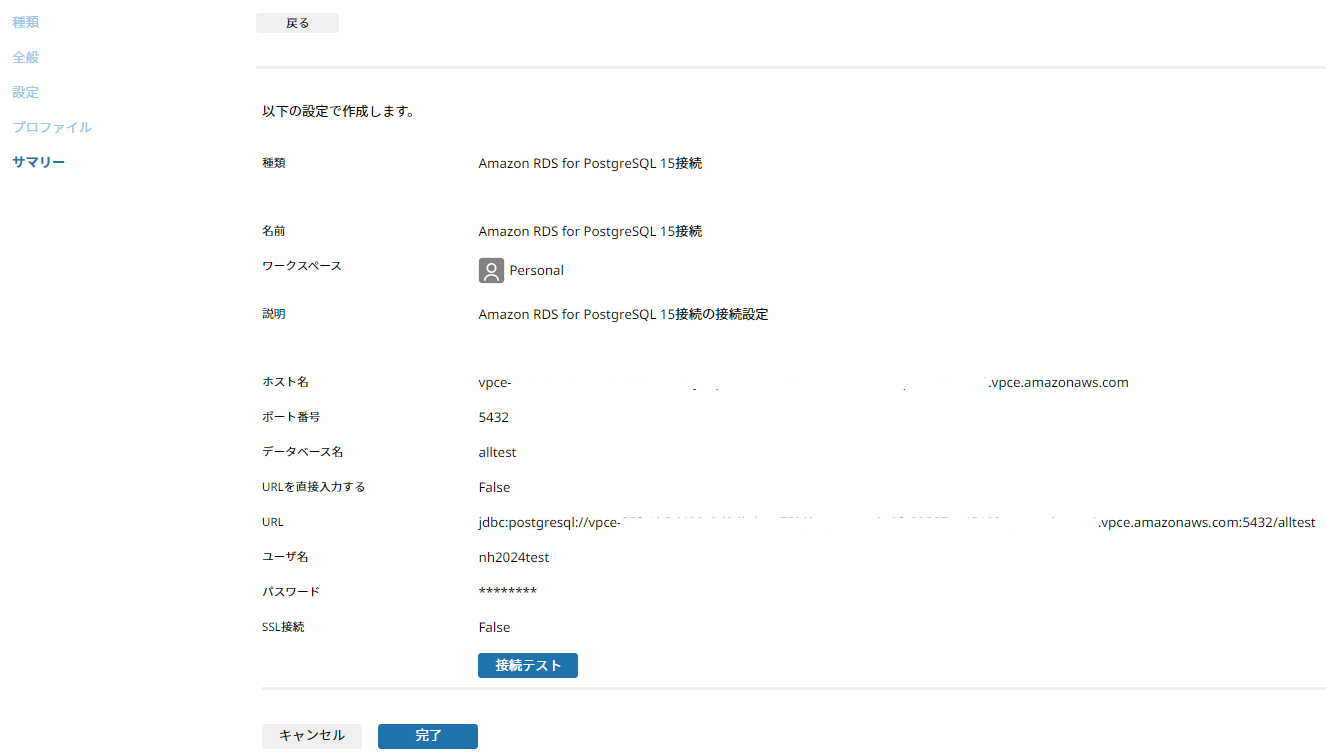The height and width of the screenshot is (753, 1326).
Task: Run the 接続テスト connection test
Action: [528, 665]
